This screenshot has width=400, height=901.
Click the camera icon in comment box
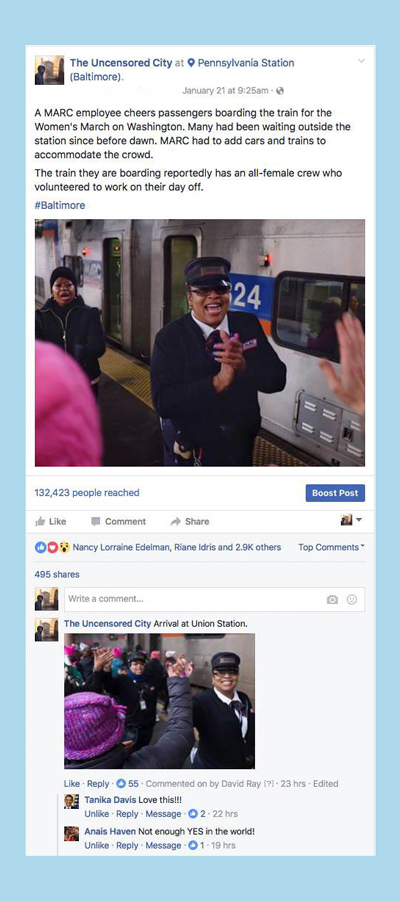coord(332,599)
